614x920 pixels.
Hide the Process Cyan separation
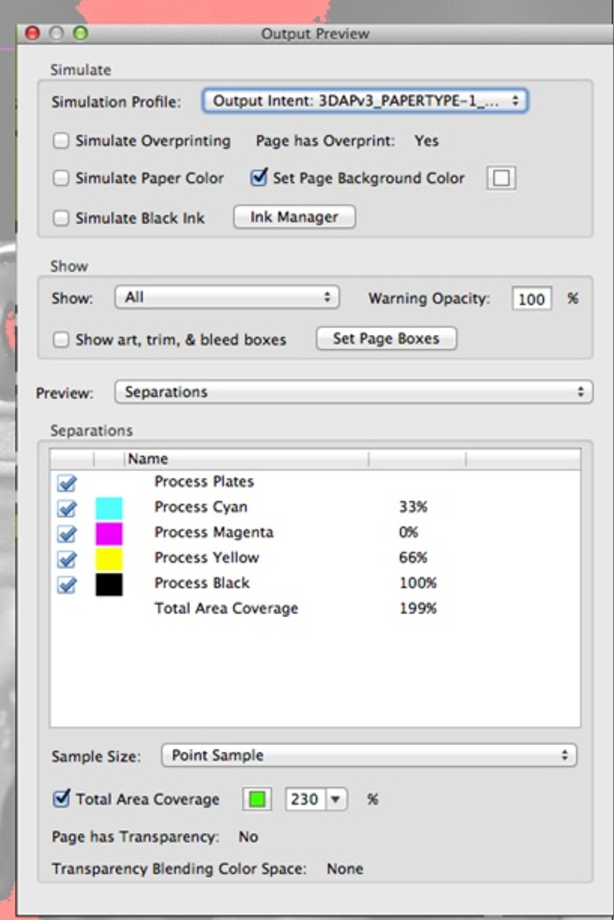tap(66, 508)
